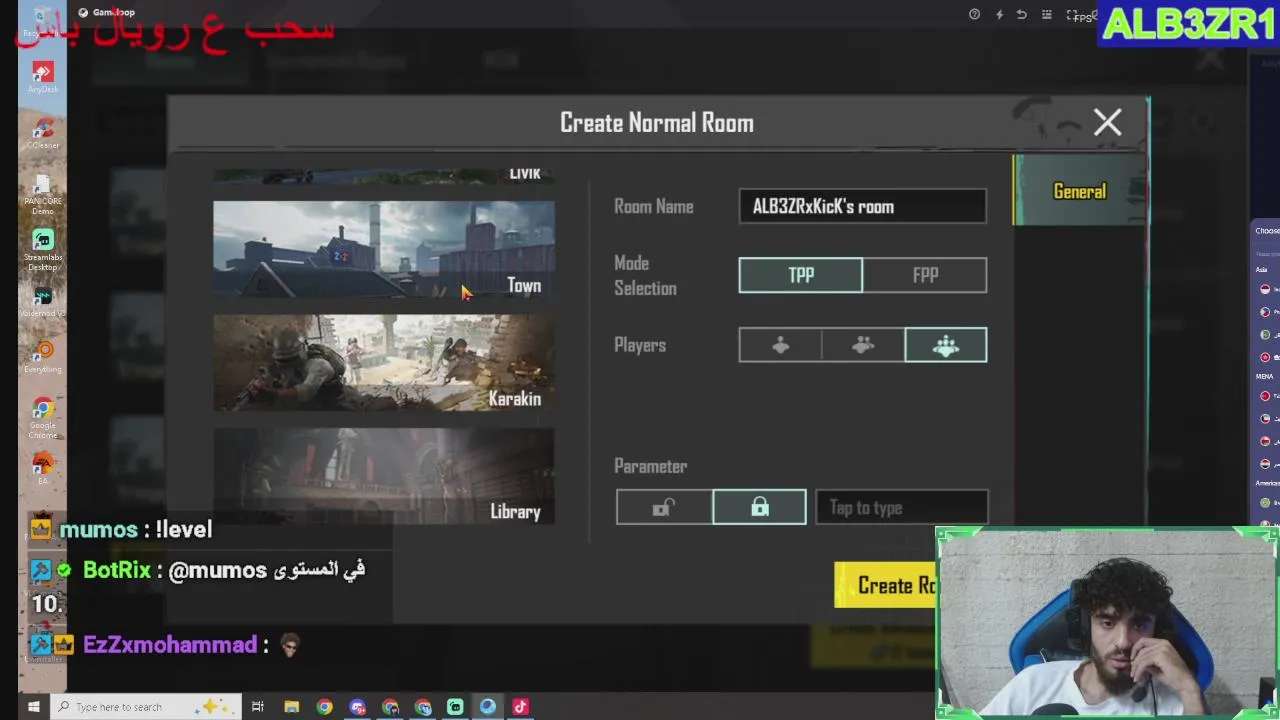Open the Windows Start menu
Screen dimensions: 1280x720
33,707
